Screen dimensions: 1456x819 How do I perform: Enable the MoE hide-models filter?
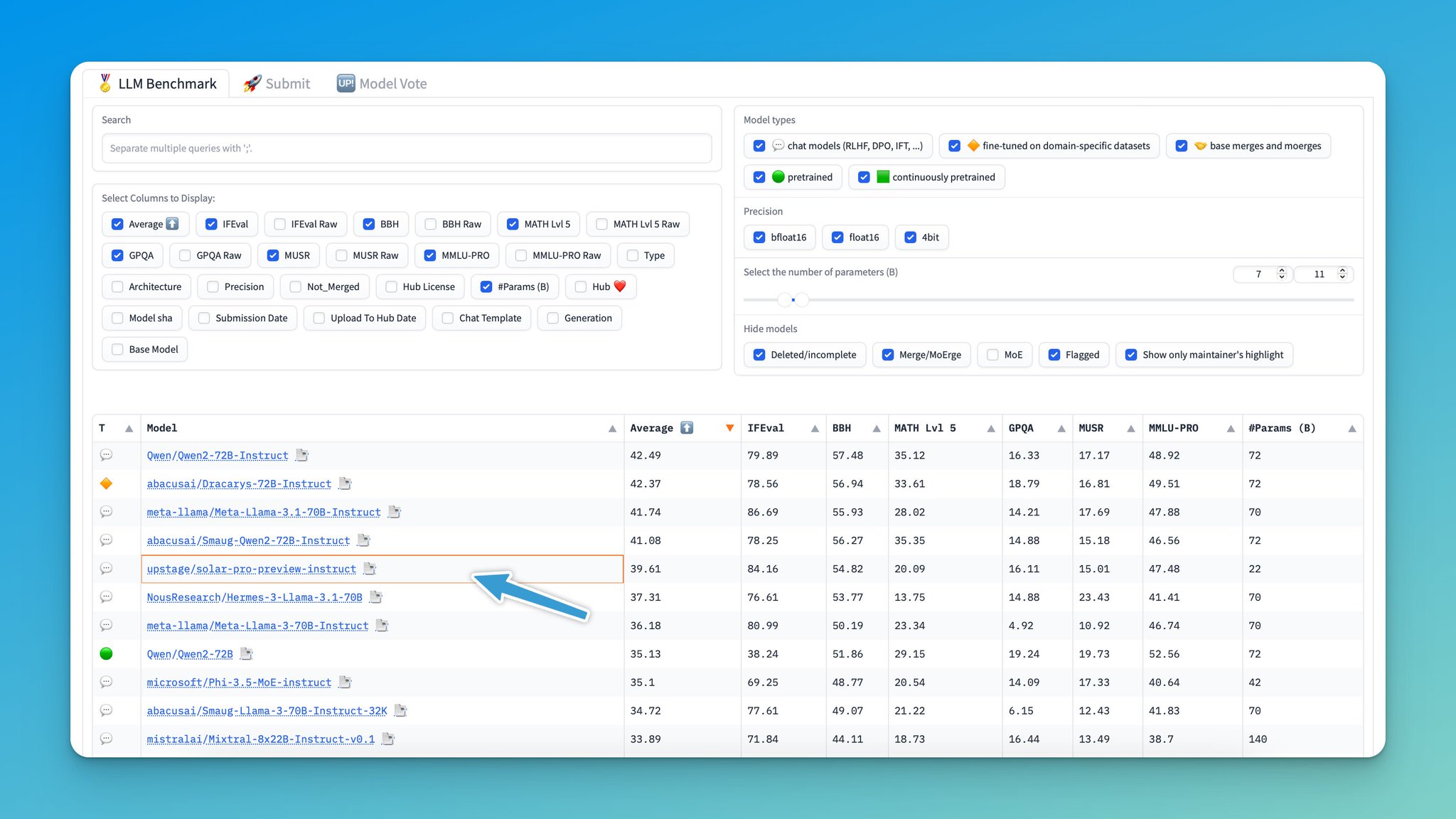click(x=992, y=355)
